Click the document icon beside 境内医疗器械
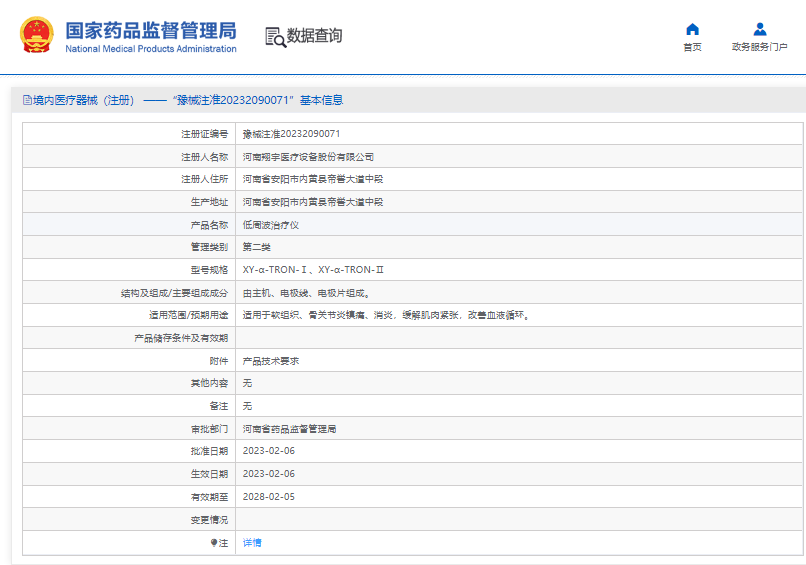Viewport: 806px width, 565px height. [x=27, y=100]
